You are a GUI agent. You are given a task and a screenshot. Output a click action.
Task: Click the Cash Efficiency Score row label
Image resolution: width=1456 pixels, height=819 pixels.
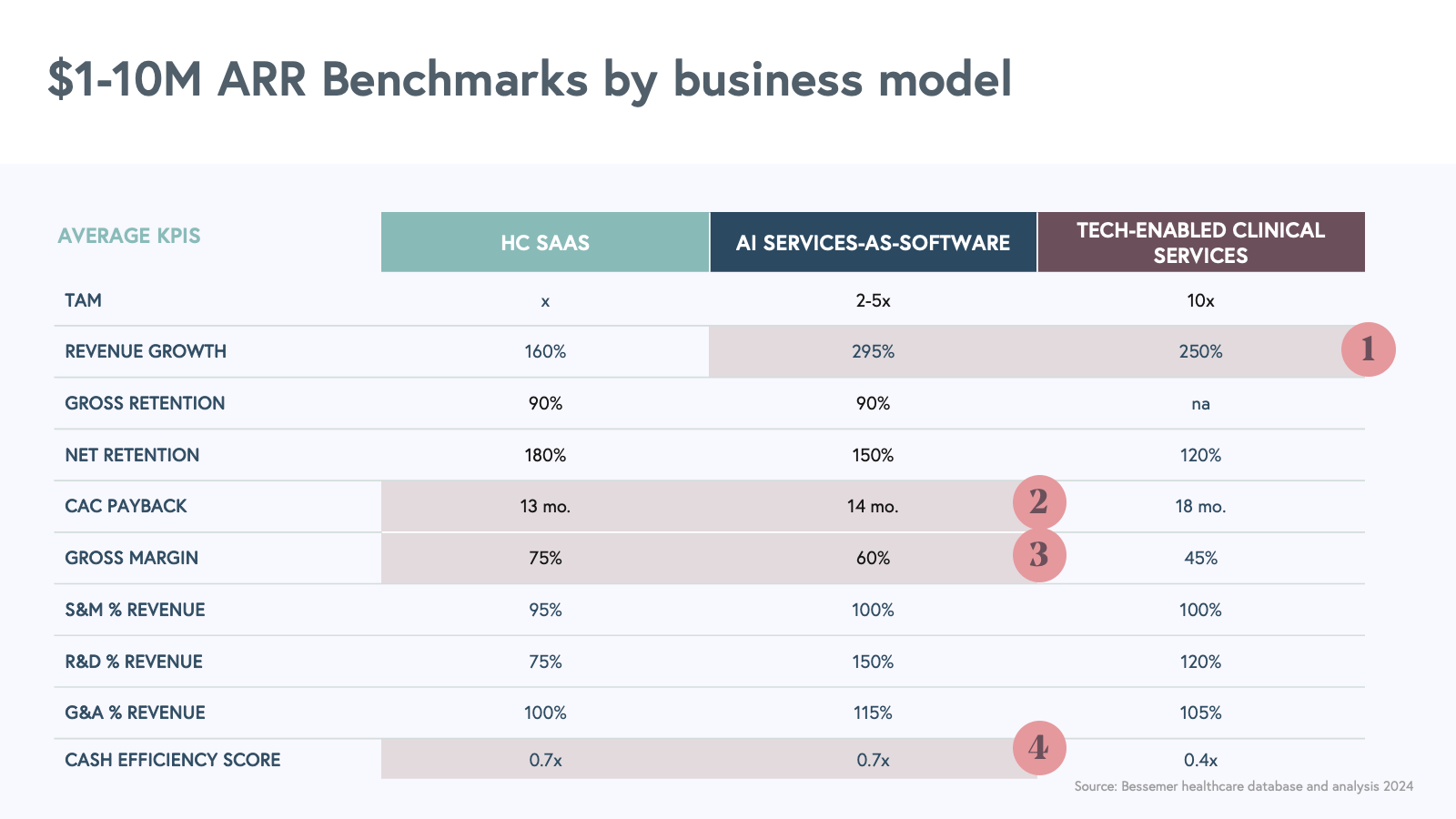(172, 760)
